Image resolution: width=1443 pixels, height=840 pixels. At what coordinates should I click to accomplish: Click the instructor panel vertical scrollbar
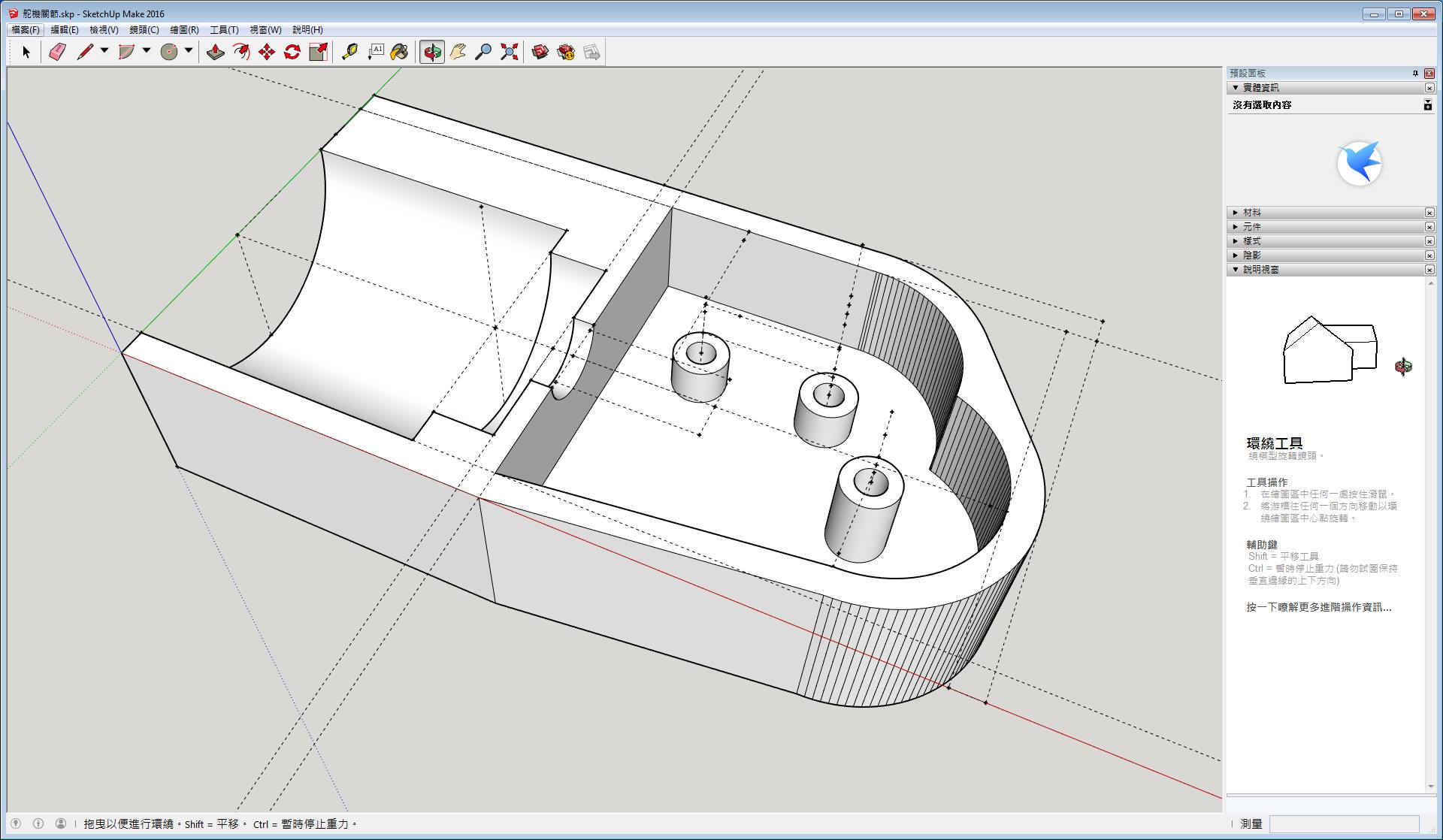1430,534
